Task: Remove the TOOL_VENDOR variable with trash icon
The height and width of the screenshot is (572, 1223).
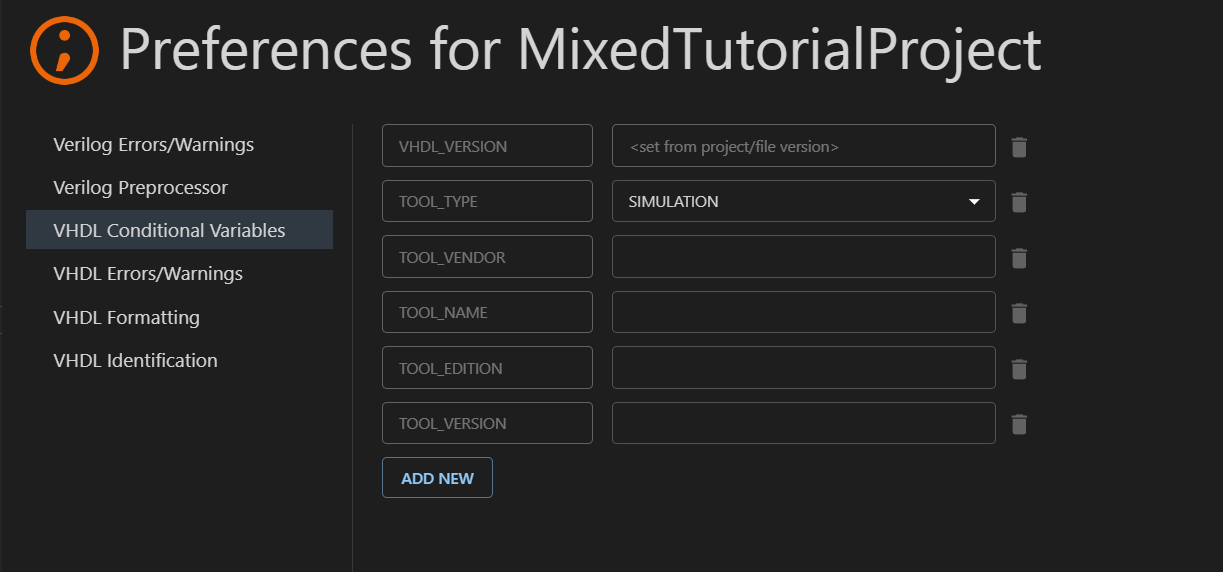Action: click(x=1019, y=258)
